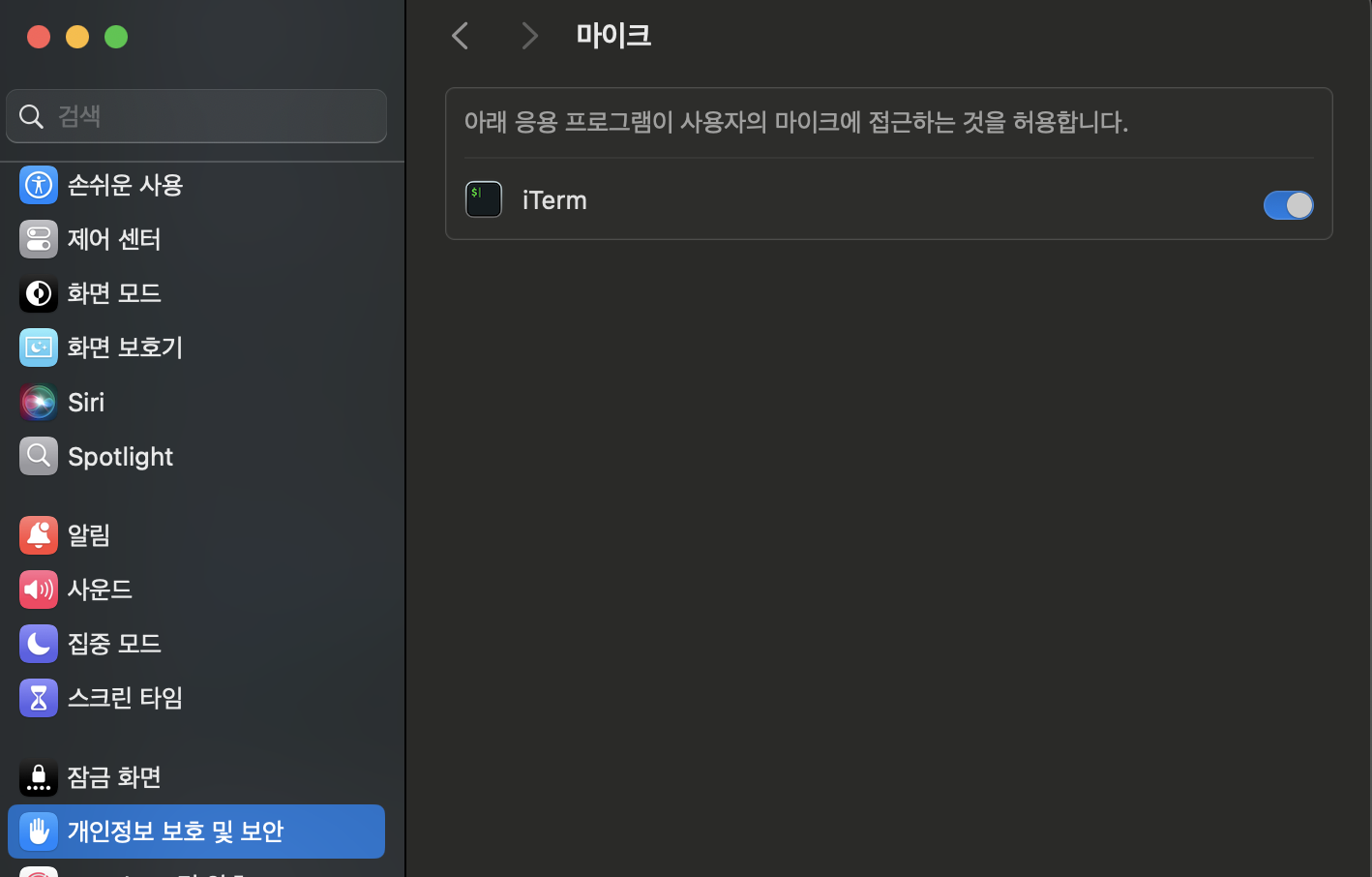Click the green full-screen button

[x=116, y=37]
